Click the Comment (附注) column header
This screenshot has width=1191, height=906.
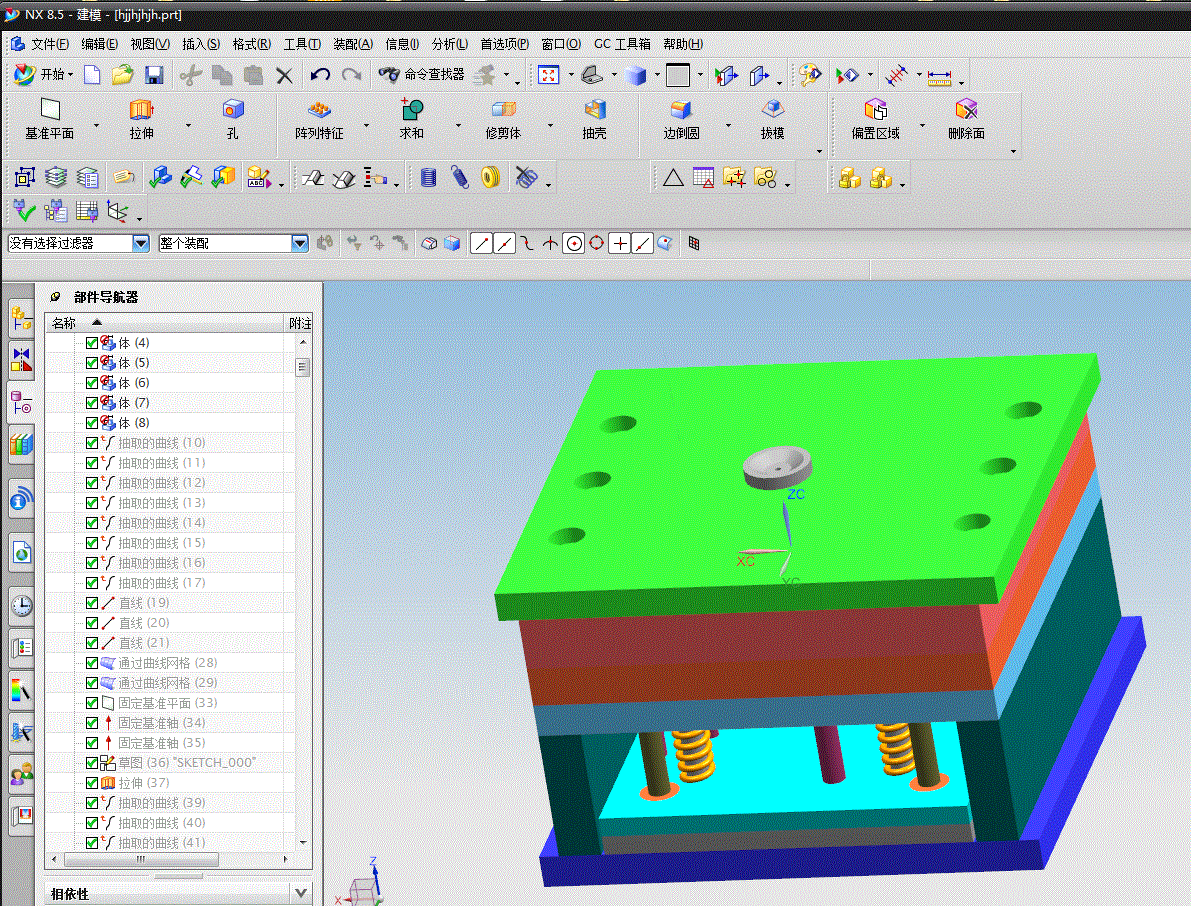(299, 323)
